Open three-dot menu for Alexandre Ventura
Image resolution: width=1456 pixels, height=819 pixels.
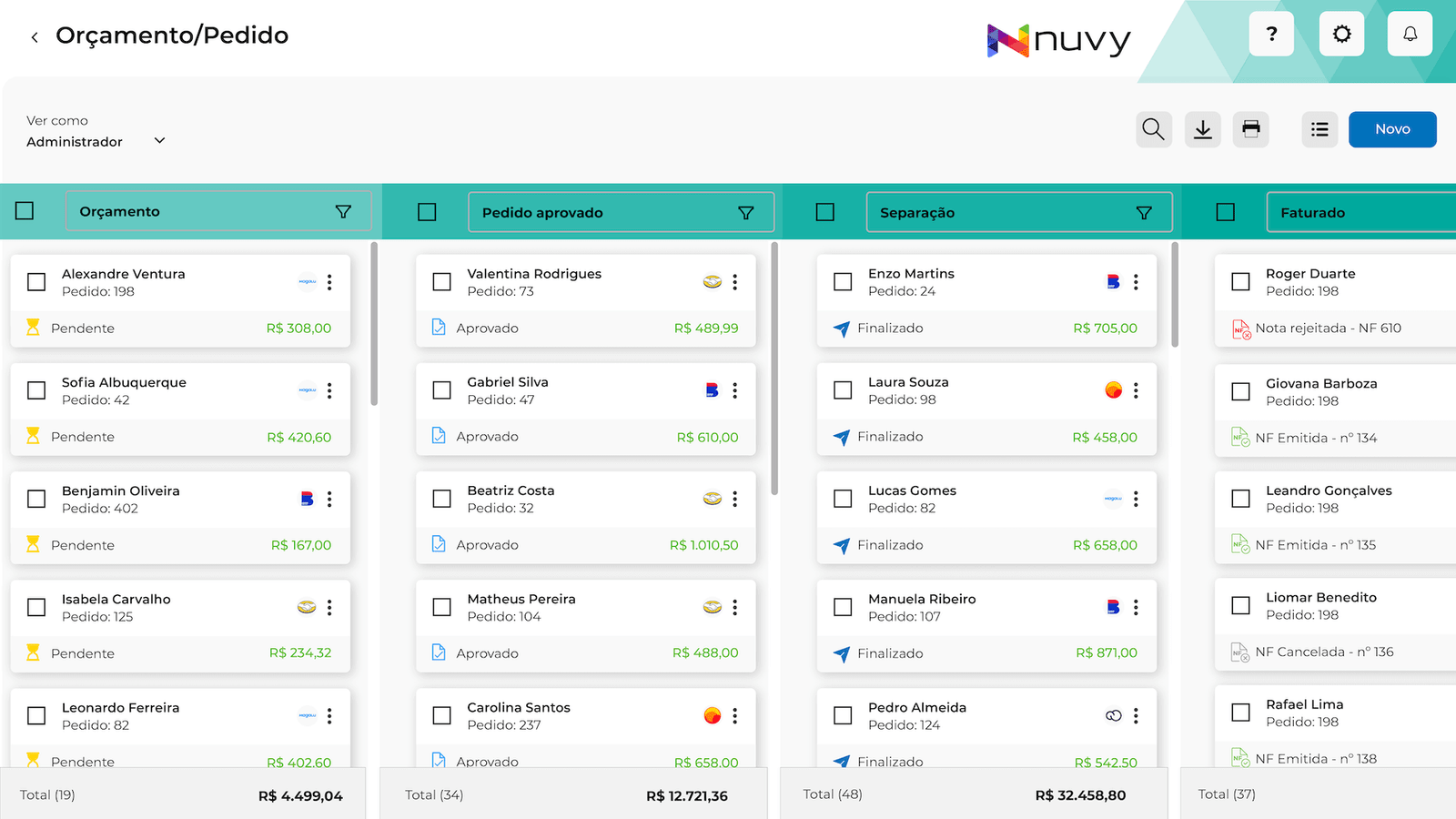tap(329, 282)
